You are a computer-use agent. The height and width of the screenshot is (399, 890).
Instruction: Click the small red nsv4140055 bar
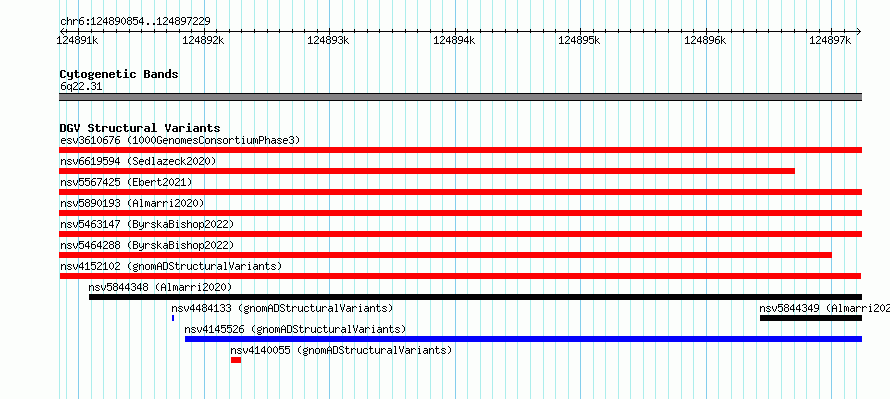[236, 360]
